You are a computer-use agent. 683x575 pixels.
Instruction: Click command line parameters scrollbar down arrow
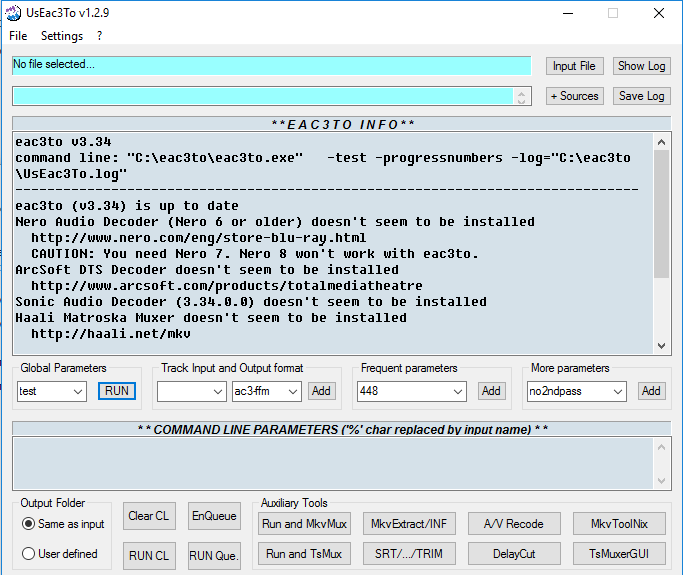(x=661, y=481)
